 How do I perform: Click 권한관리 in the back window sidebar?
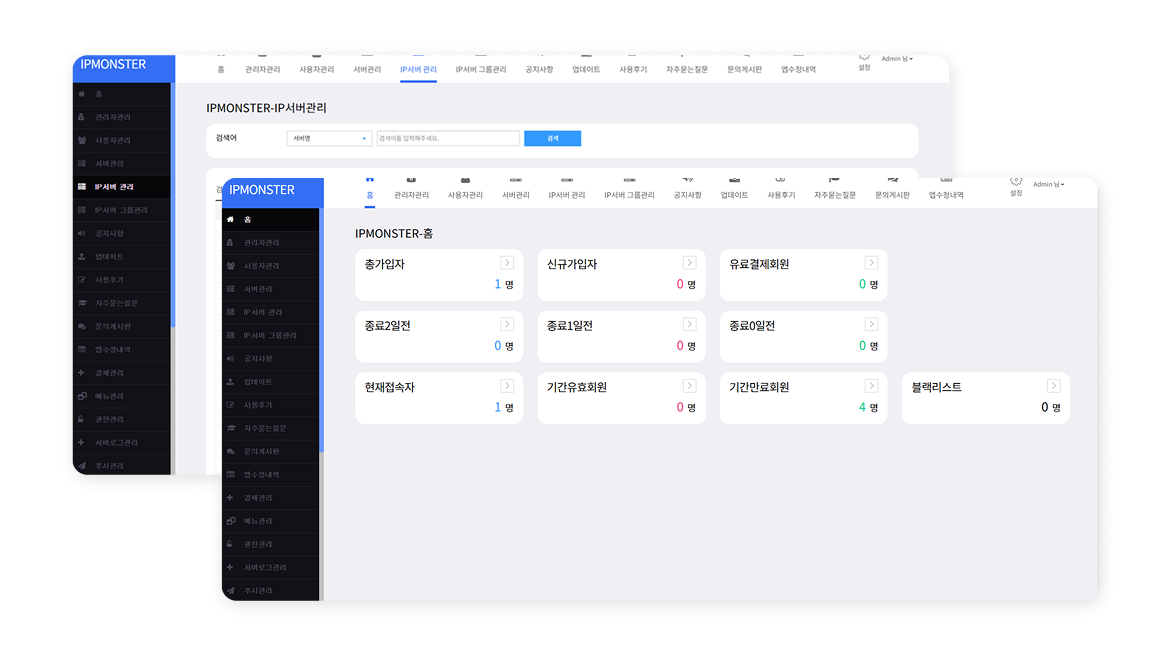[122, 419]
